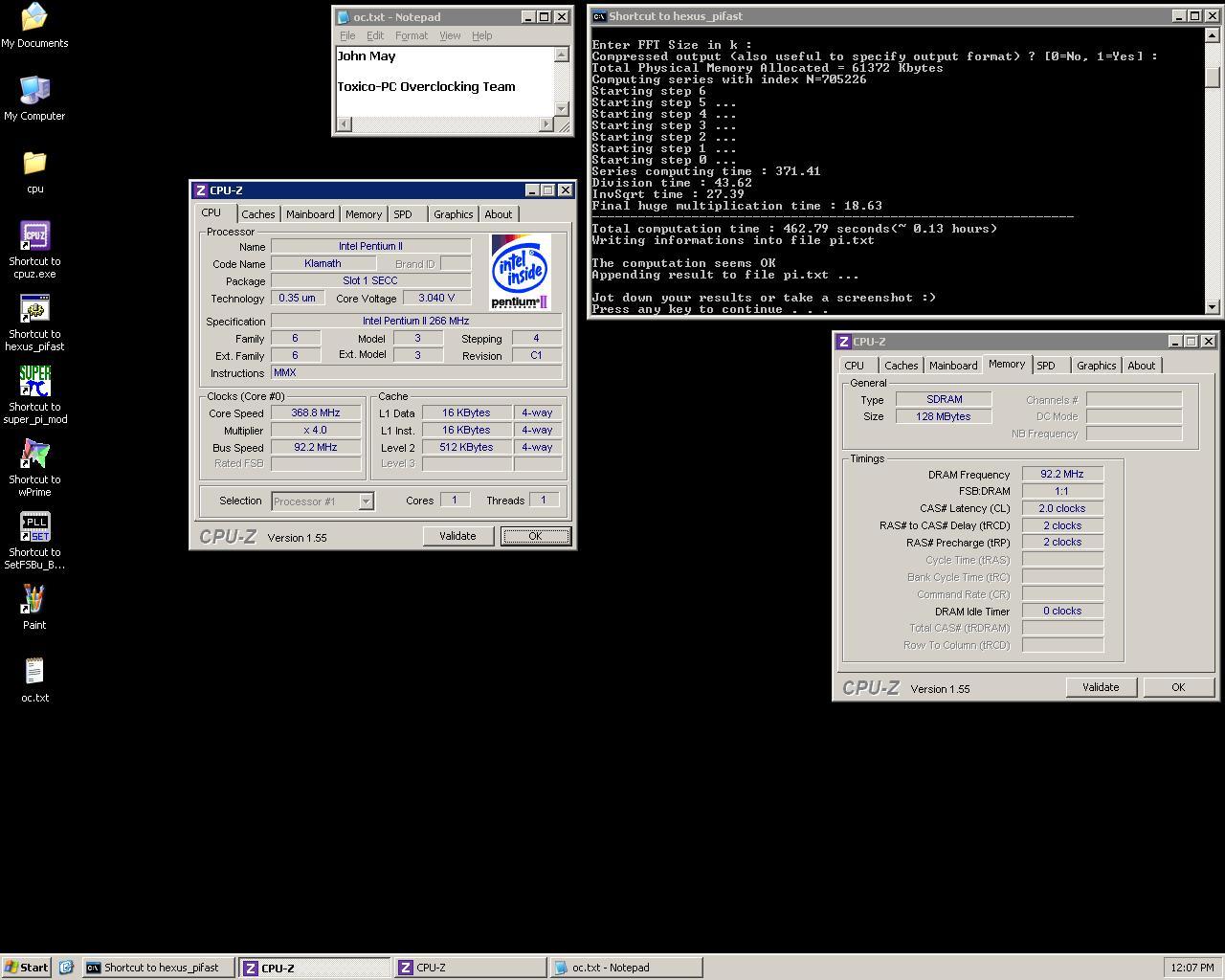This screenshot has width=1225, height=980.
Task: Open the cpu folder on desktop
Action: click(34, 171)
